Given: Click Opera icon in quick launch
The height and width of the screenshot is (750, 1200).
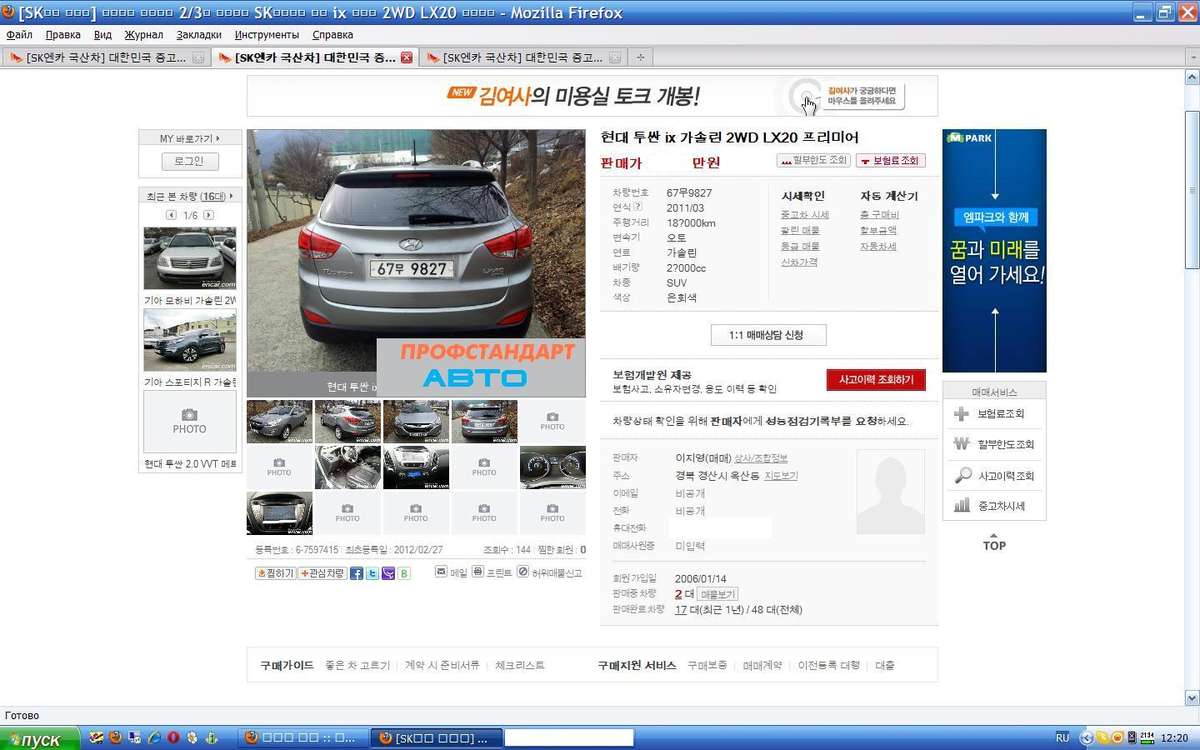Looking at the screenshot, I should click(173, 738).
